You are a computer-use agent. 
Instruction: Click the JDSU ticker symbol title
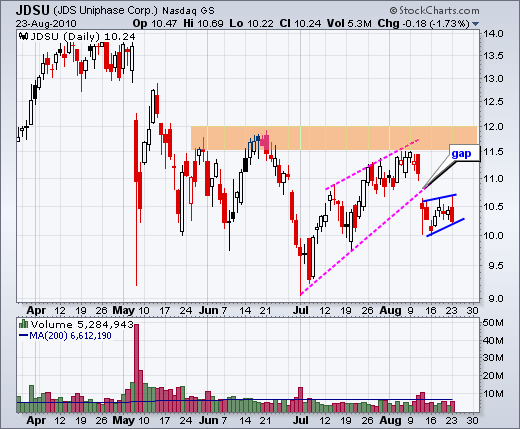pos(32,10)
